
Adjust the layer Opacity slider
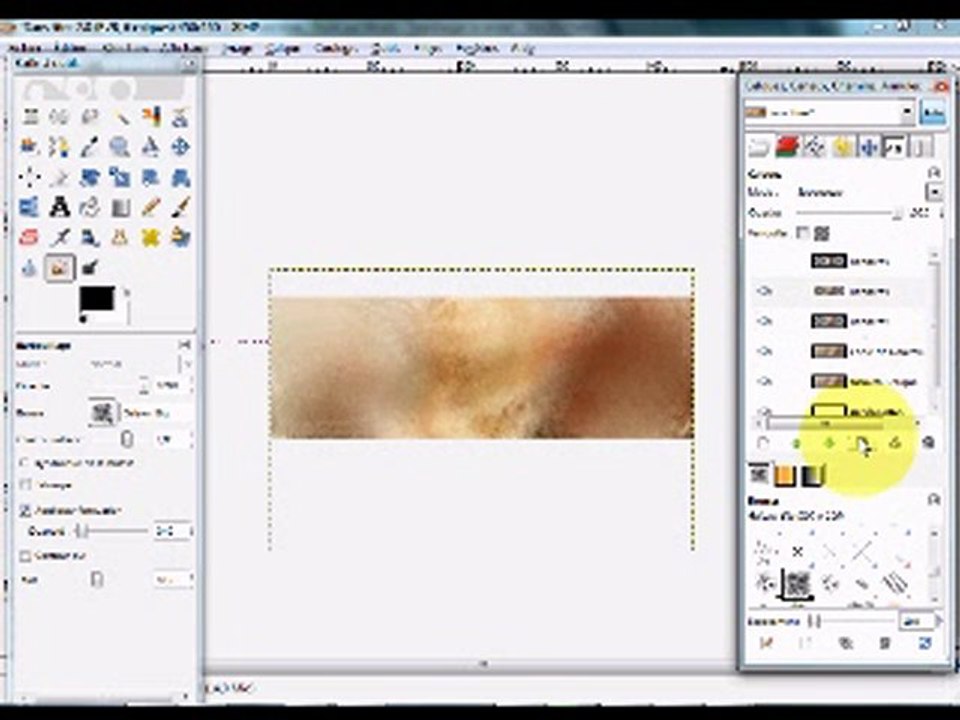(x=850, y=213)
